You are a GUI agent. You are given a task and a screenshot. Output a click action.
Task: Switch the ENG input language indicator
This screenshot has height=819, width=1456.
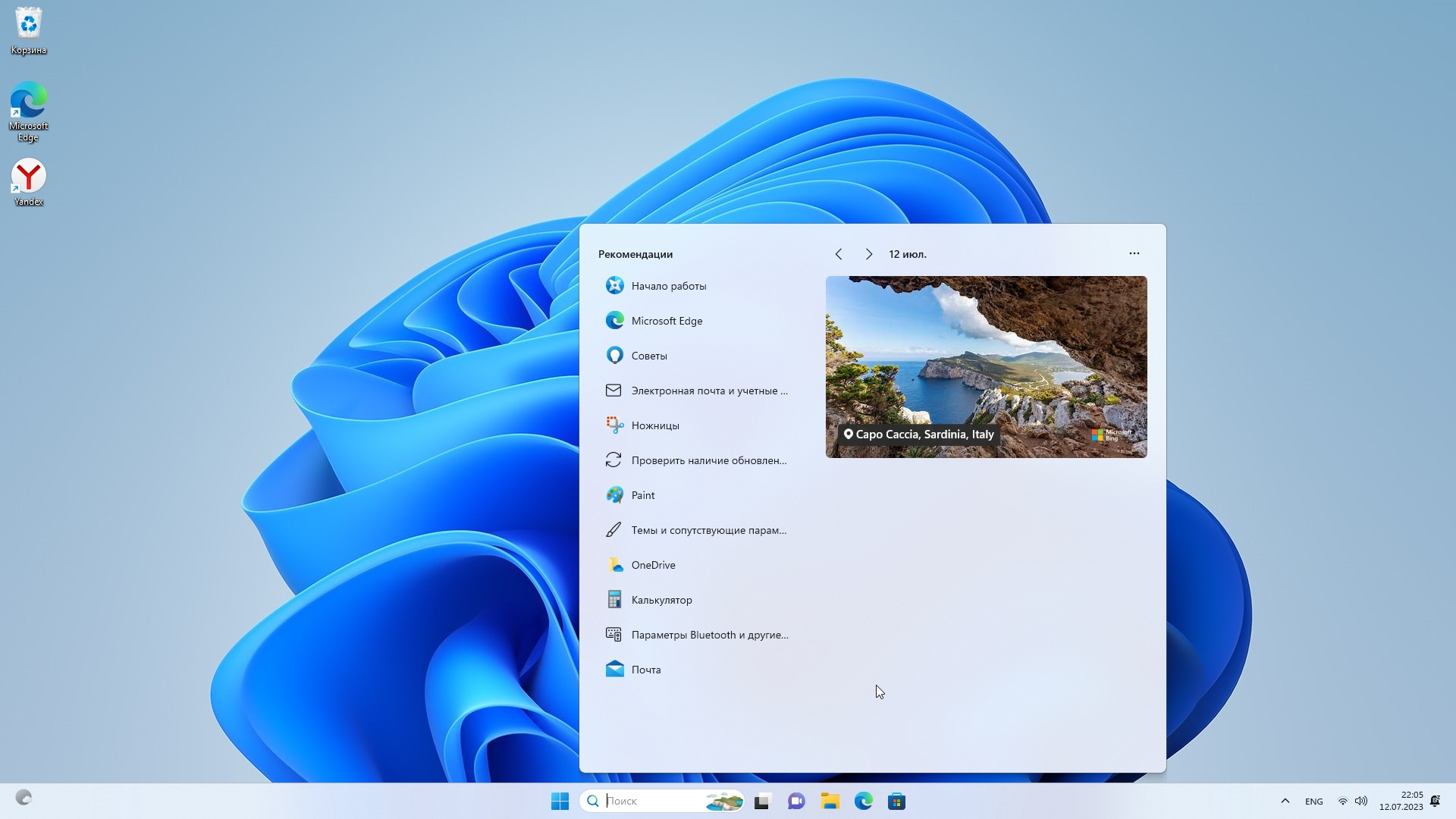coord(1313,802)
